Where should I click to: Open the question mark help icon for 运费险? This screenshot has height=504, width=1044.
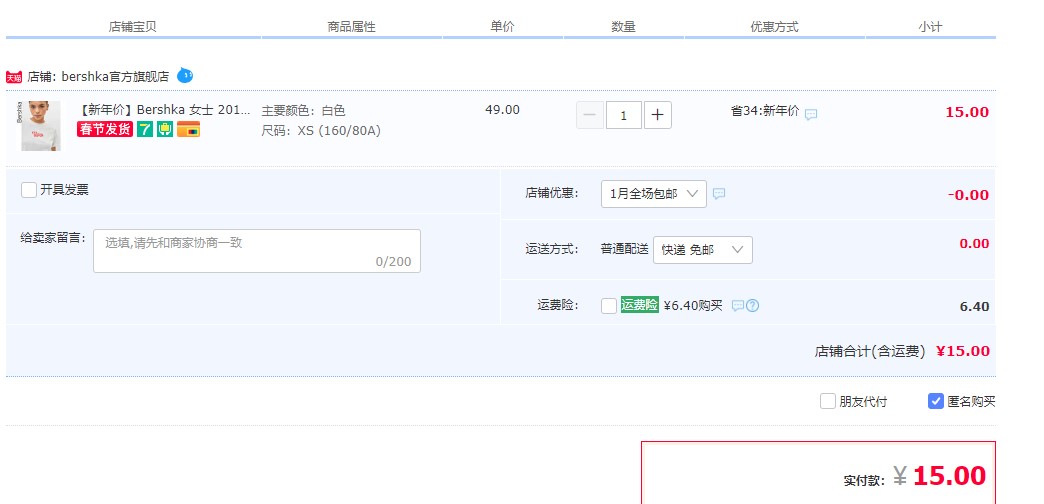[x=752, y=306]
